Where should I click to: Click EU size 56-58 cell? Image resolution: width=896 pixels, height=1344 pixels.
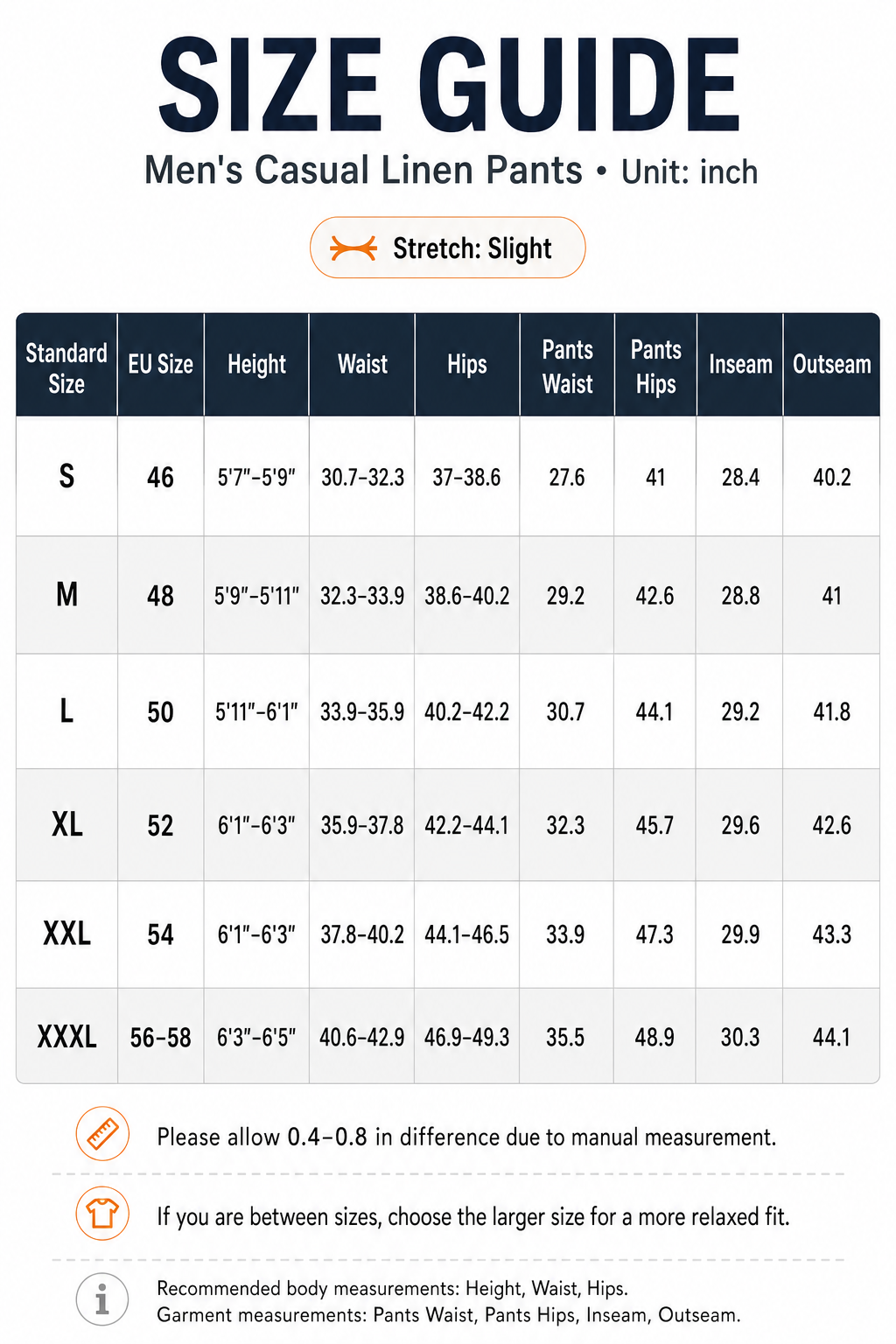160,1038
